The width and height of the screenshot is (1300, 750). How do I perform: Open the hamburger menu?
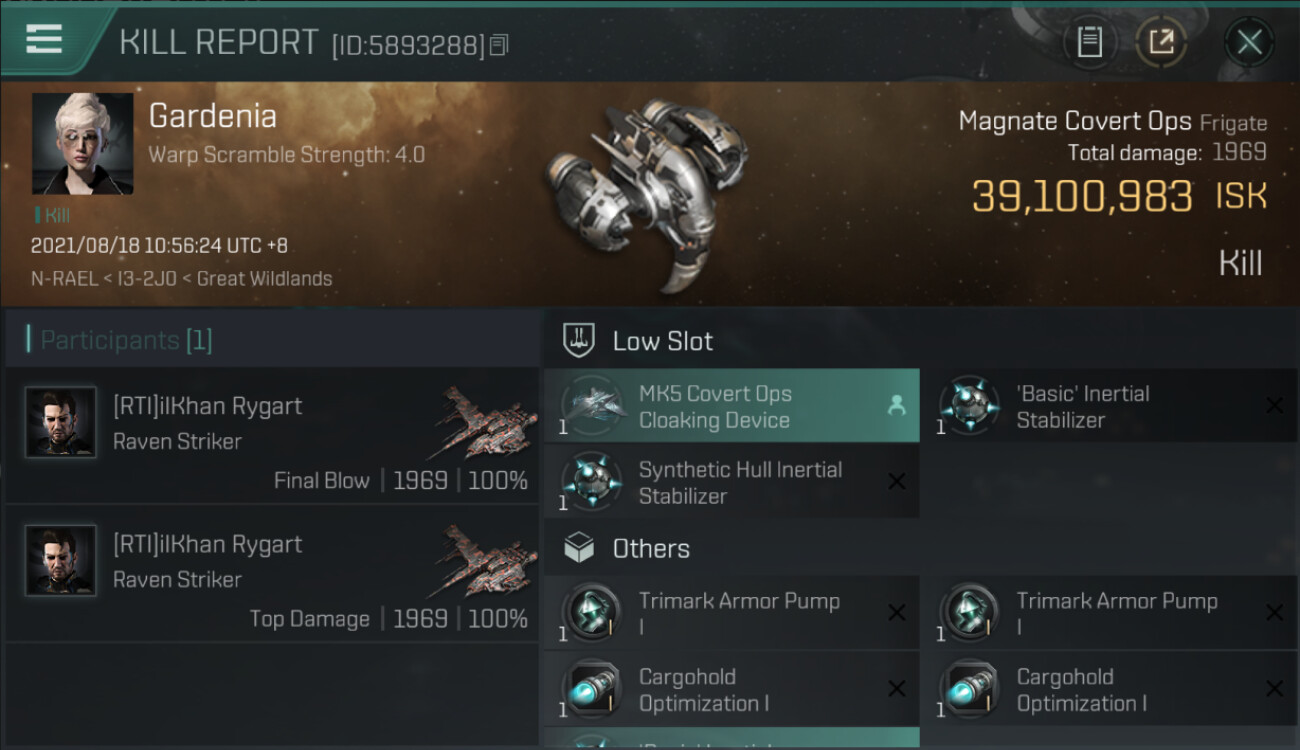pos(44,40)
